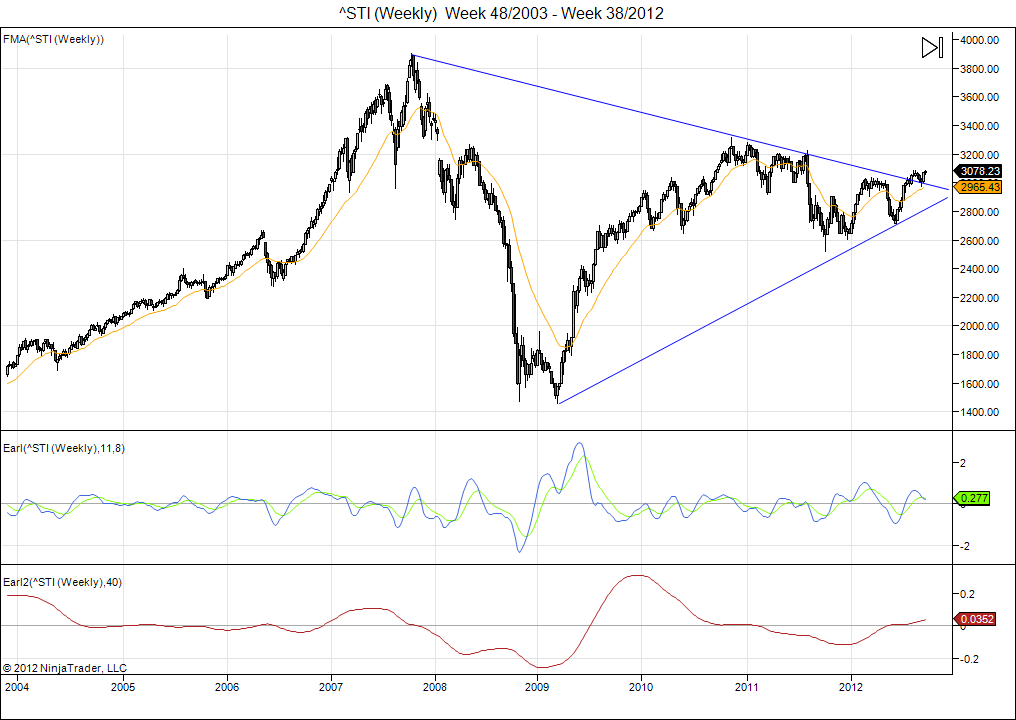
Task: Click the 2007 label on time axis
Action: pyautogui.click(x=330, y=687)
